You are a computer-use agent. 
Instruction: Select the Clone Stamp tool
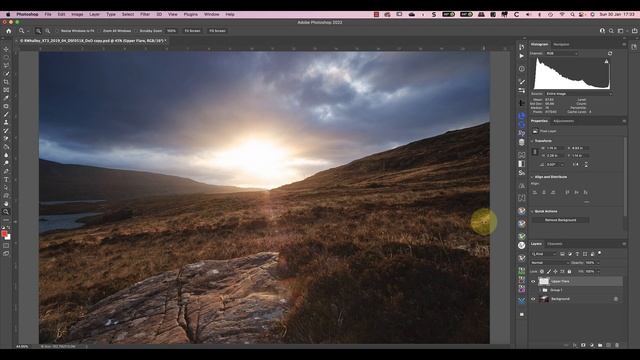[x=6, y=122]
